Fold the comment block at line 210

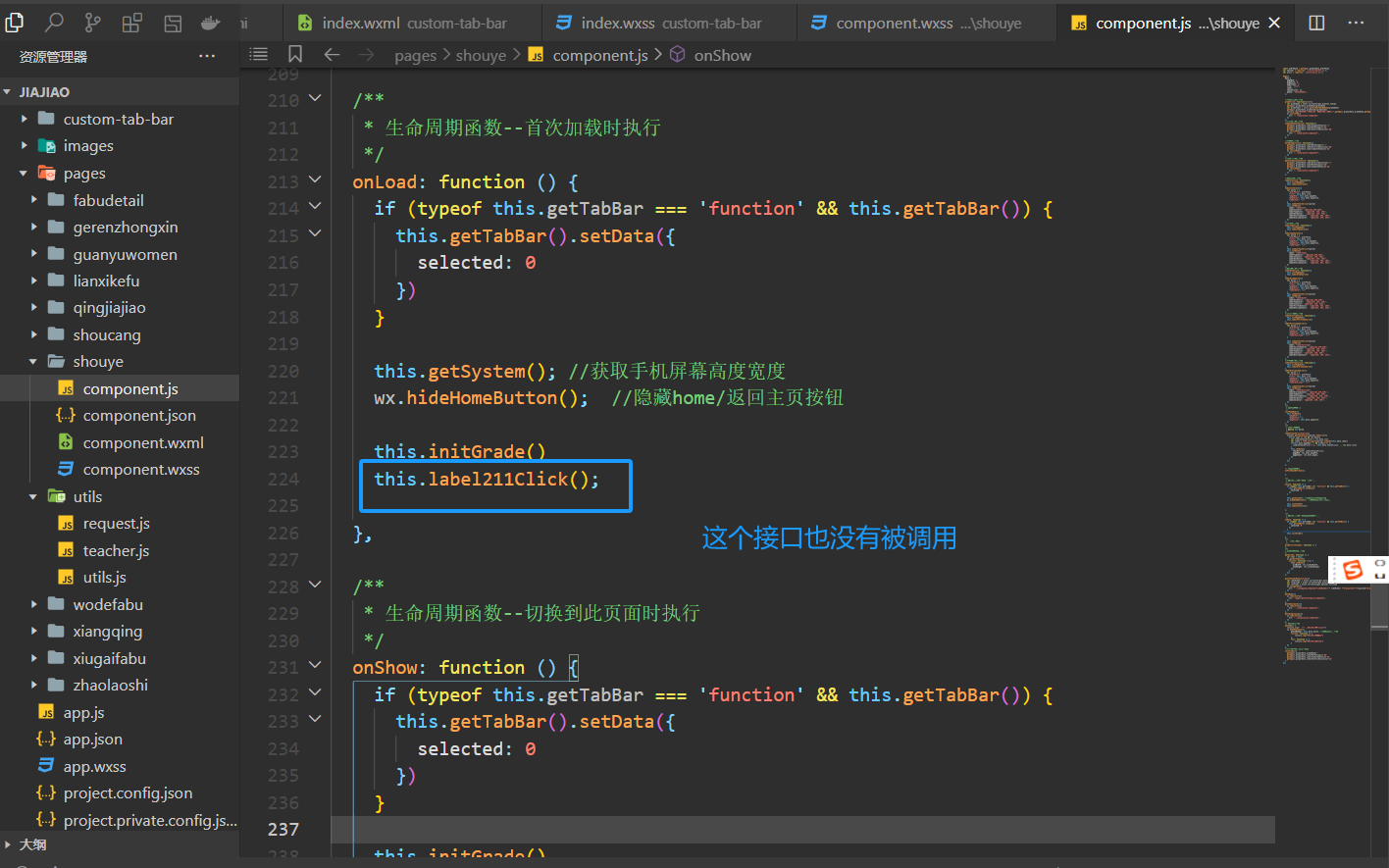(x=315, y=98)
